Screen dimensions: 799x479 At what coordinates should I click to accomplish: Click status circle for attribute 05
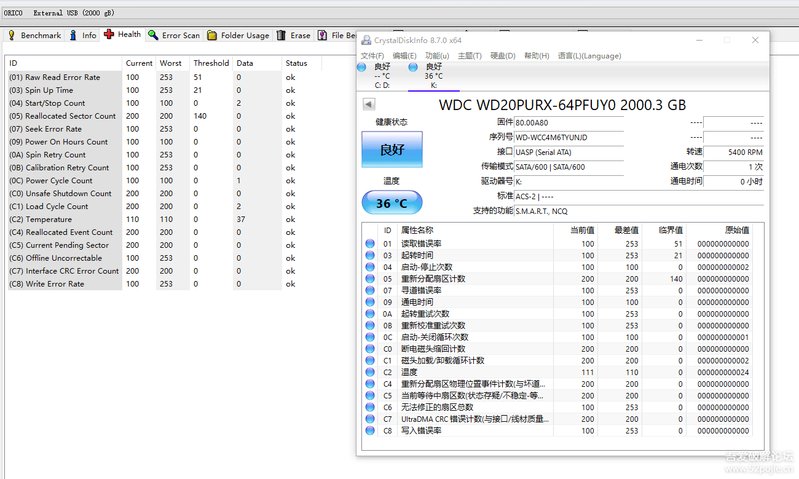pos(370,279)
